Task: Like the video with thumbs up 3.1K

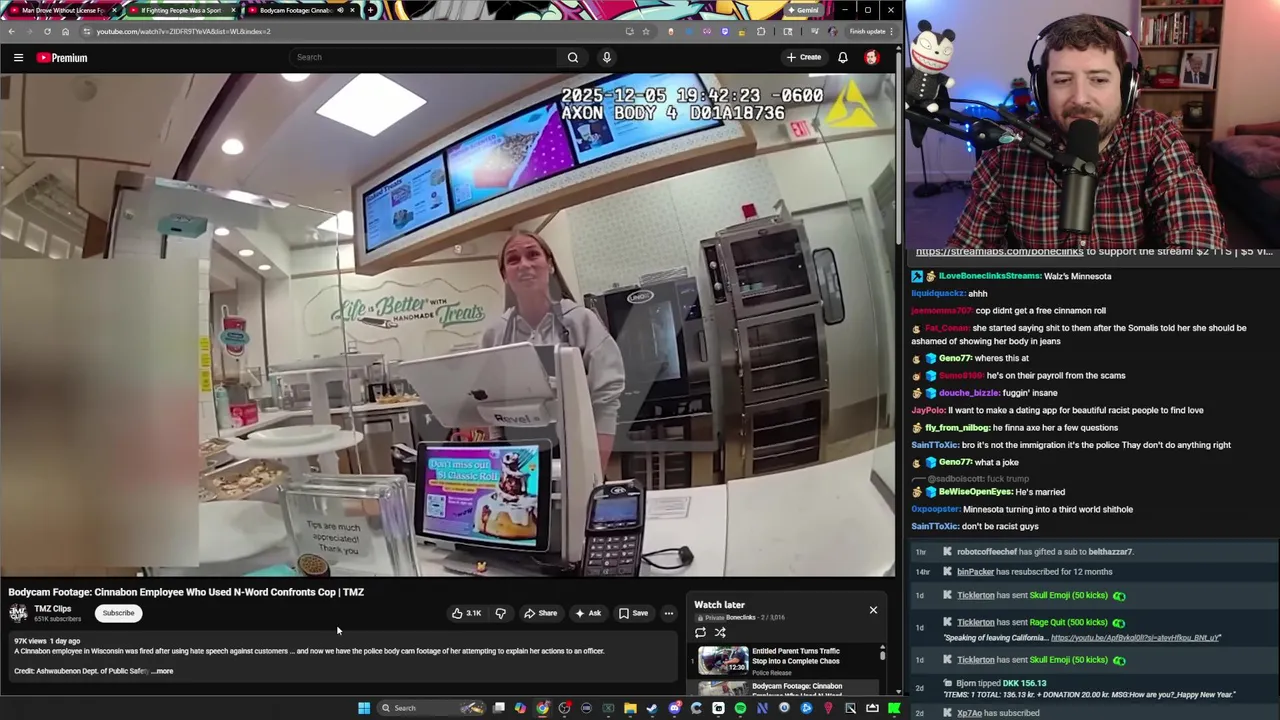Action: (466, 613)
